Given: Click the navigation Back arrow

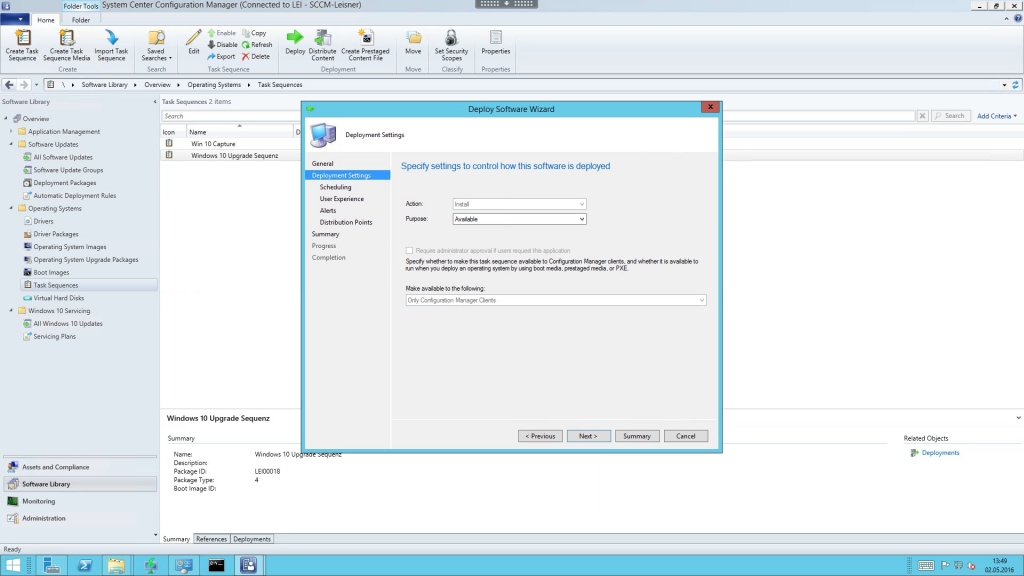Looking at the screenshot, I should coord(9,84).
